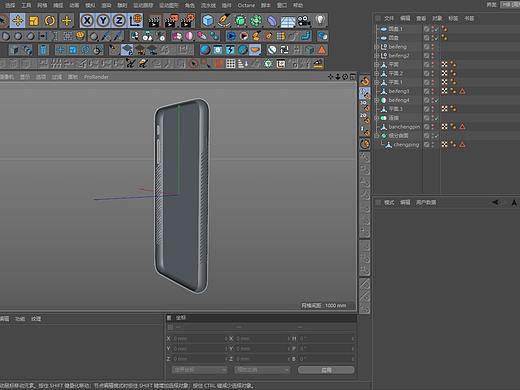Open the 用户数据 menu in attribute manager
This screenshot has height=390, width=520.
(x=426, y=202)
